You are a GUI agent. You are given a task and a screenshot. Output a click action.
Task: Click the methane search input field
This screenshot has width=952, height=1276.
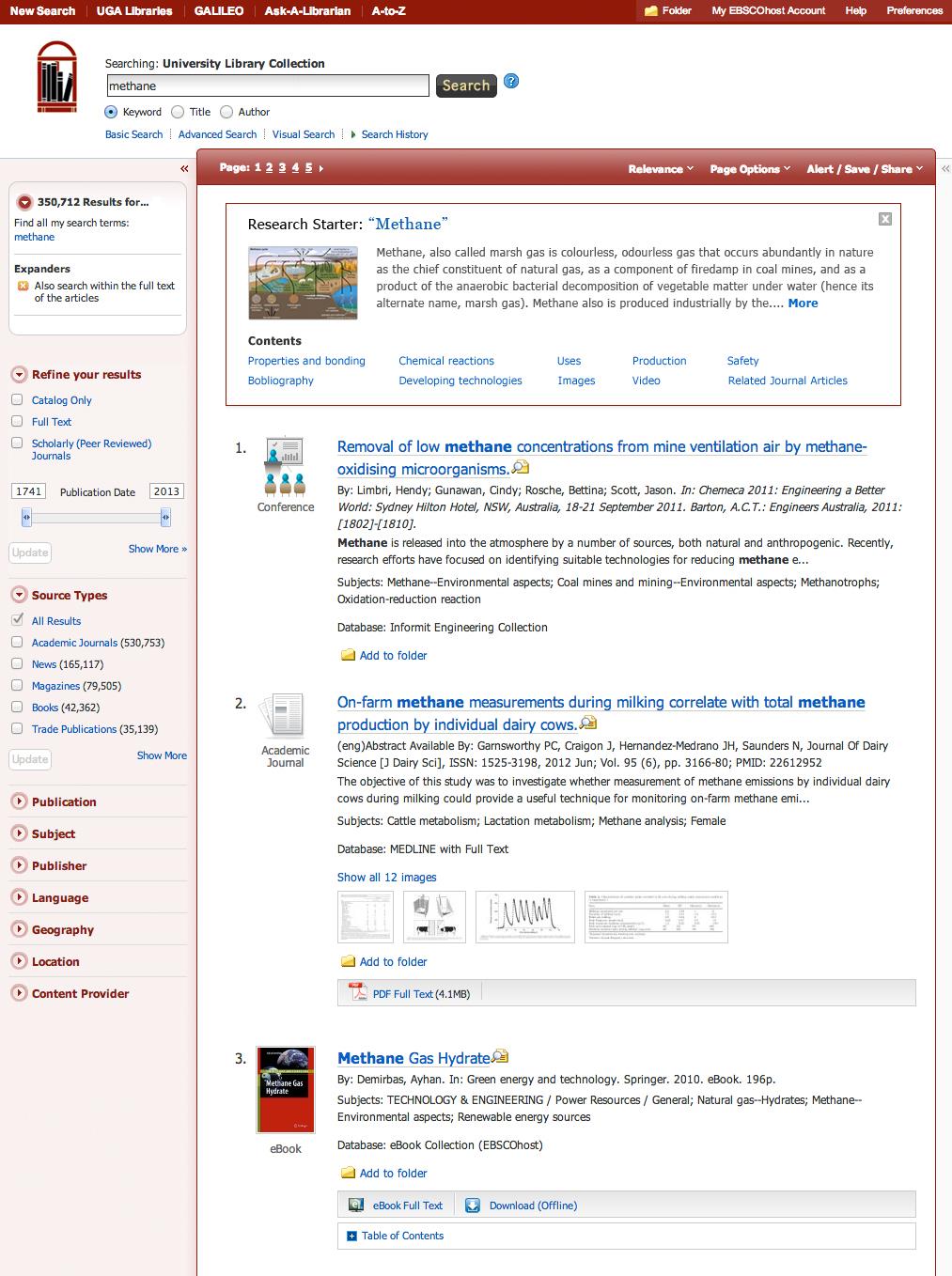pyautogui.click(x=267, y=86)
